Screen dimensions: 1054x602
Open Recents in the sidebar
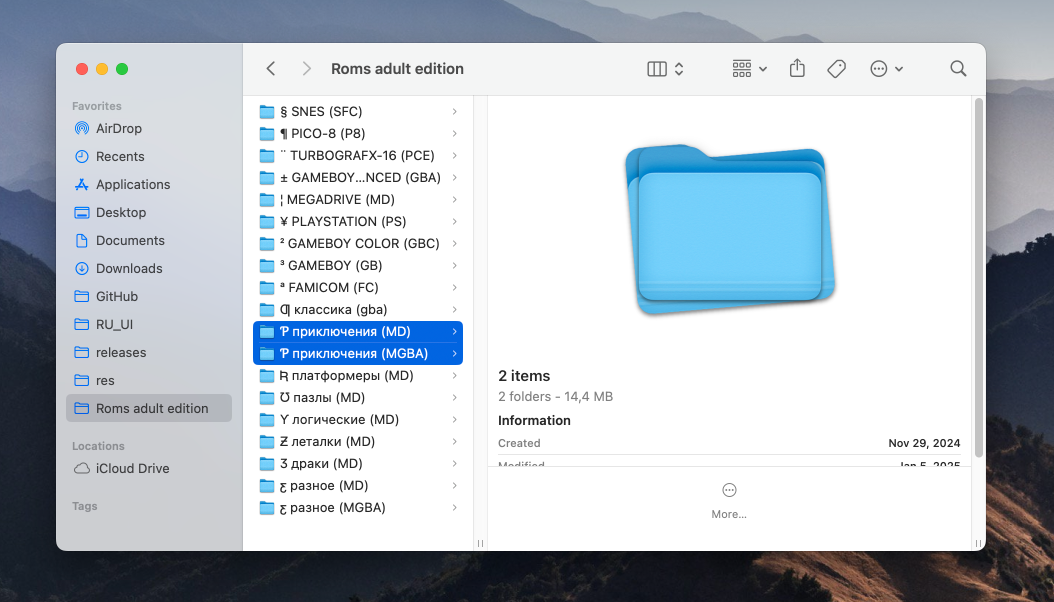point(149,157)
